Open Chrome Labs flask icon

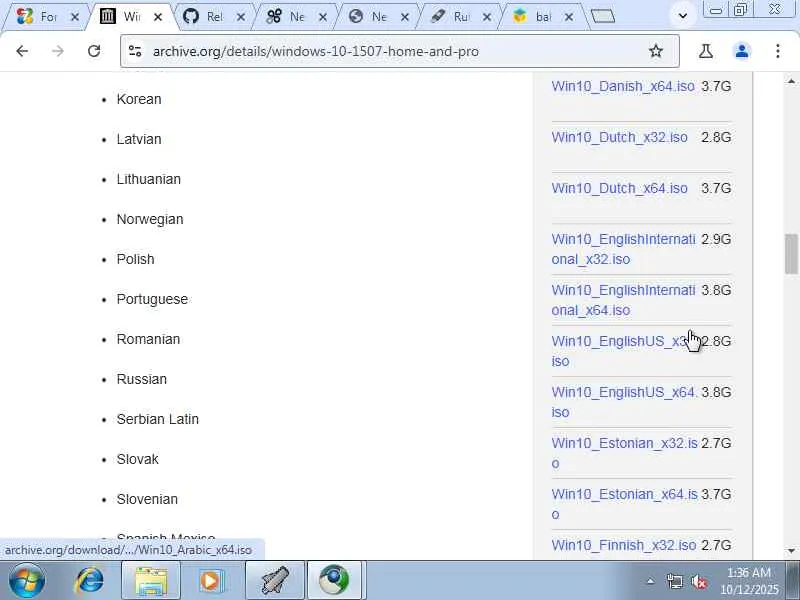[x=706, y=51]
